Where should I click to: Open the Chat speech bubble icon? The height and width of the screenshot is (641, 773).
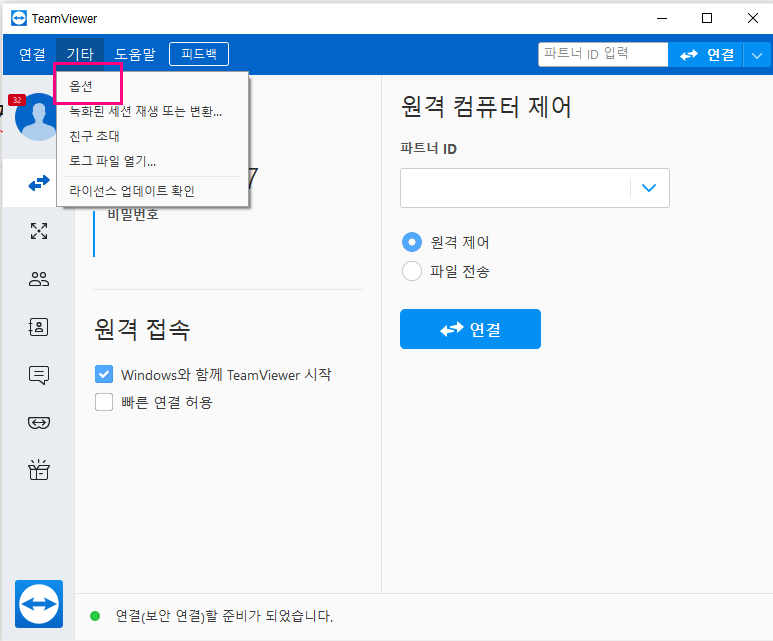[39, 375]
